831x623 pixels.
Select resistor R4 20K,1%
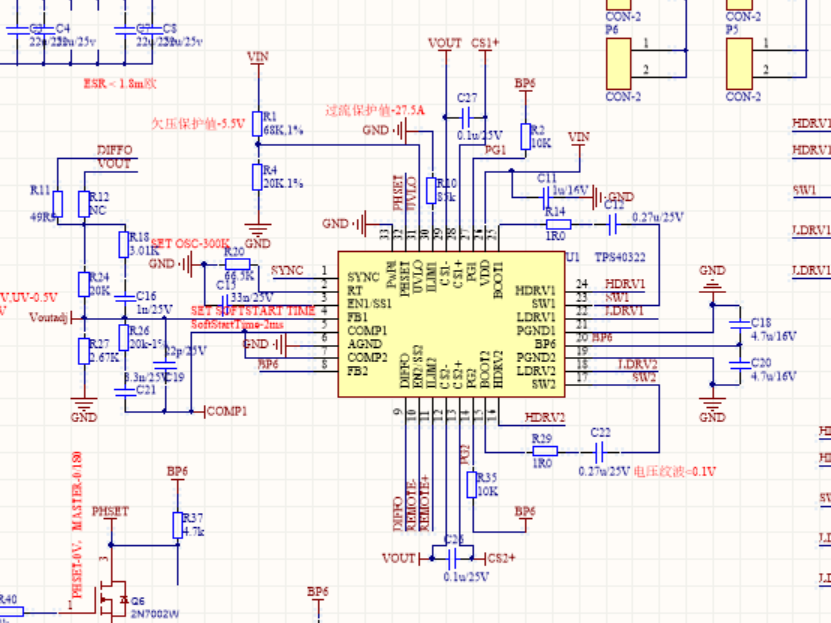click(258, 177)
